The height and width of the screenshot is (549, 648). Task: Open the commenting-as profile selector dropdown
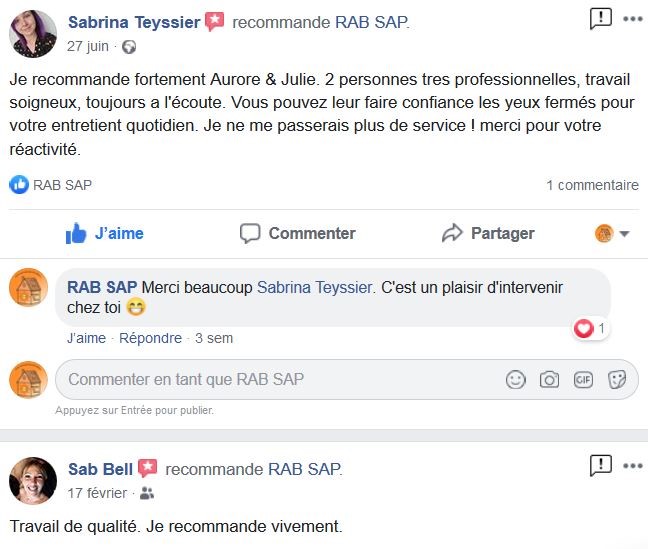point(612,234)
